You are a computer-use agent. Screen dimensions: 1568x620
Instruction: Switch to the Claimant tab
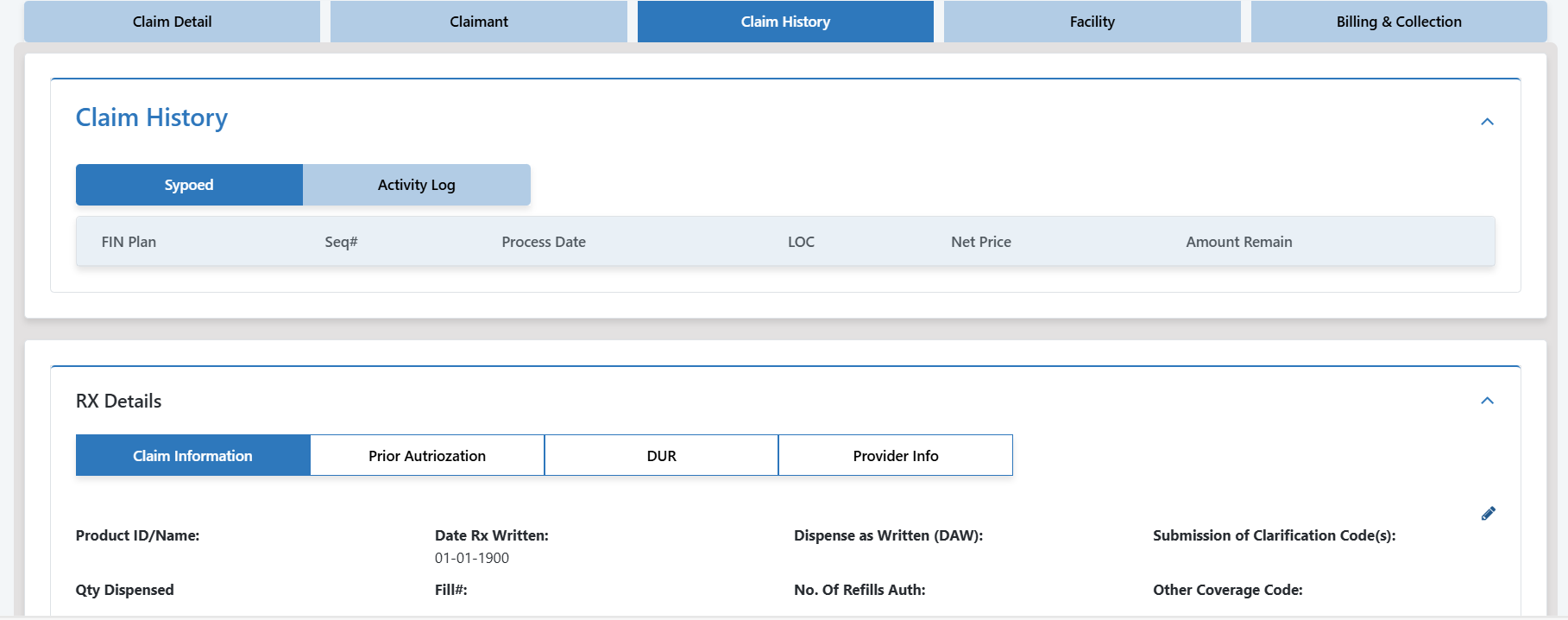(478, 22)
